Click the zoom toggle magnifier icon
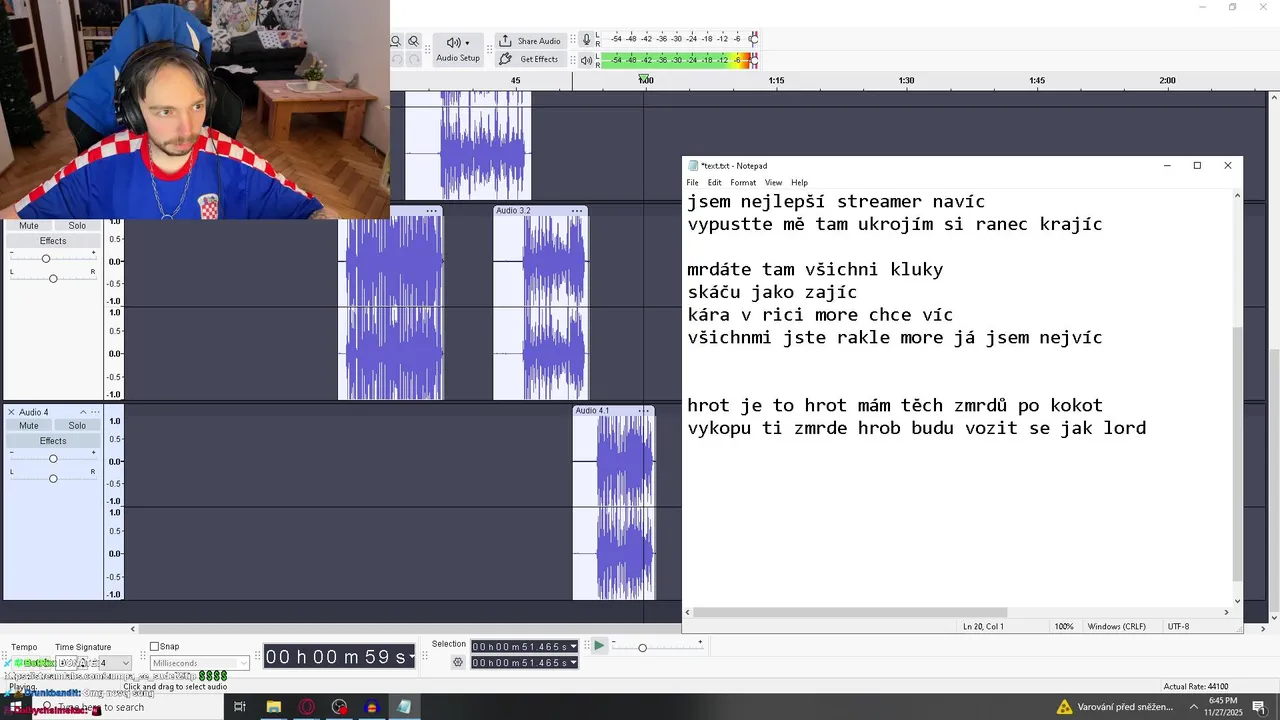 point(413,41)
